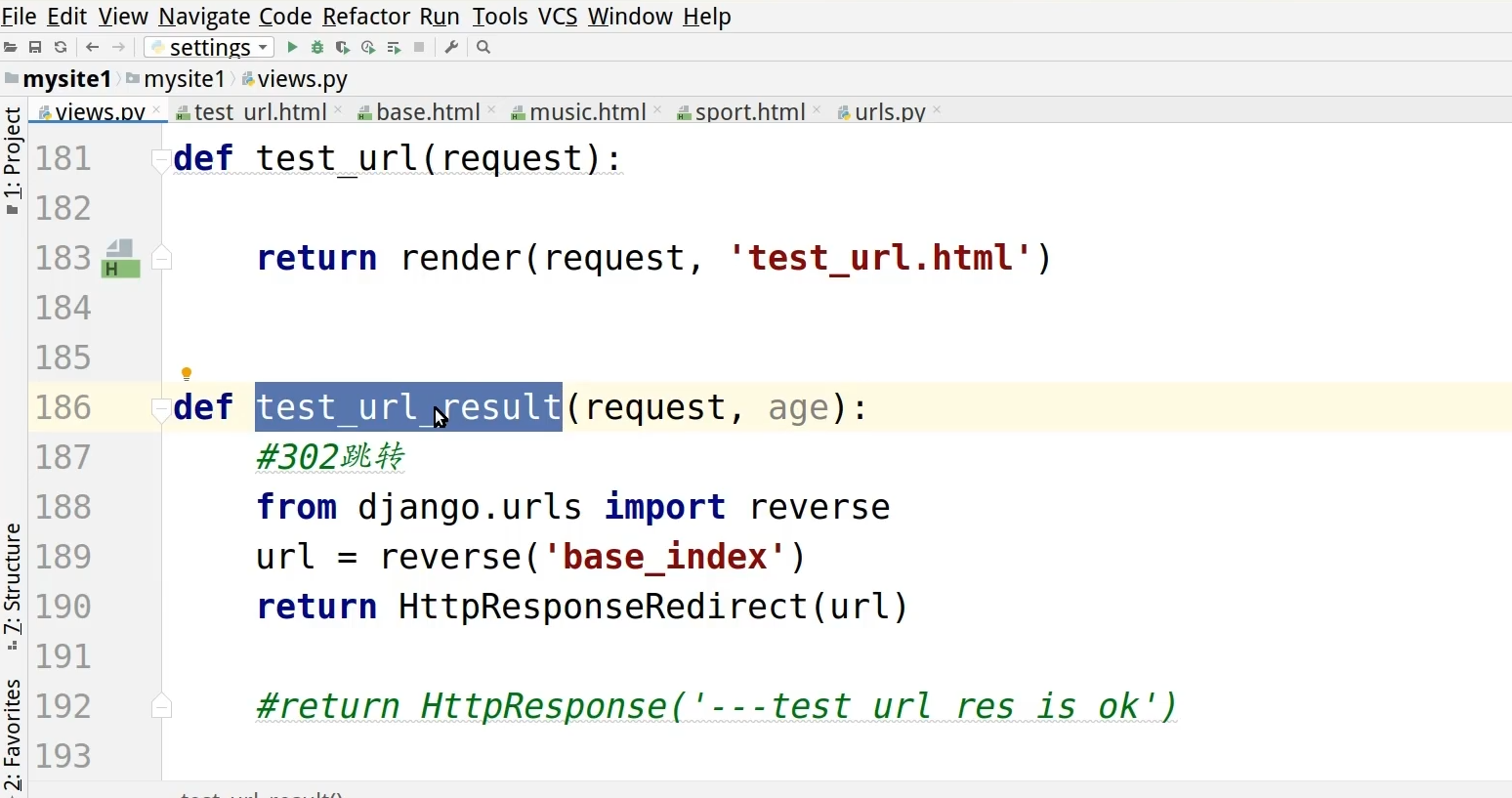Open the Window menu
Viewport: 1512px width, 798px height.
(x=630, y=17)
